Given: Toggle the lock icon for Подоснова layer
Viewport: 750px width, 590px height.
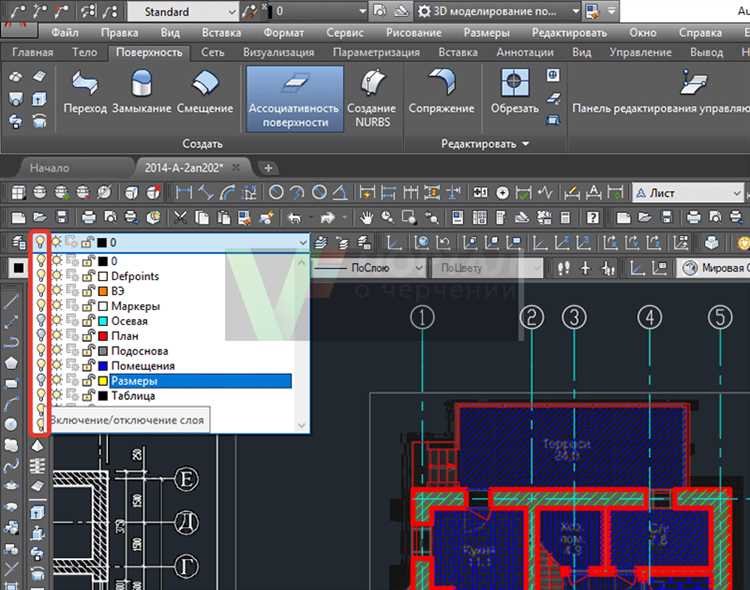Looking at the screenshot, I should tap(88, 351).
